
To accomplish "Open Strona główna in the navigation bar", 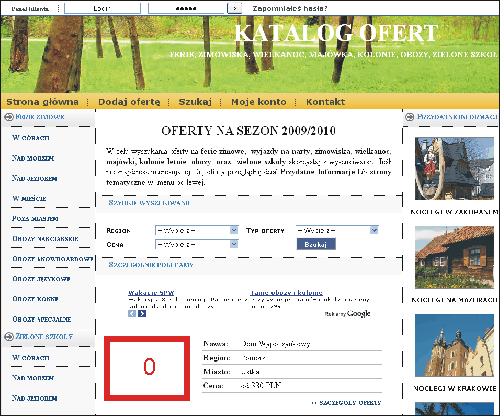I will click(42, 102).
